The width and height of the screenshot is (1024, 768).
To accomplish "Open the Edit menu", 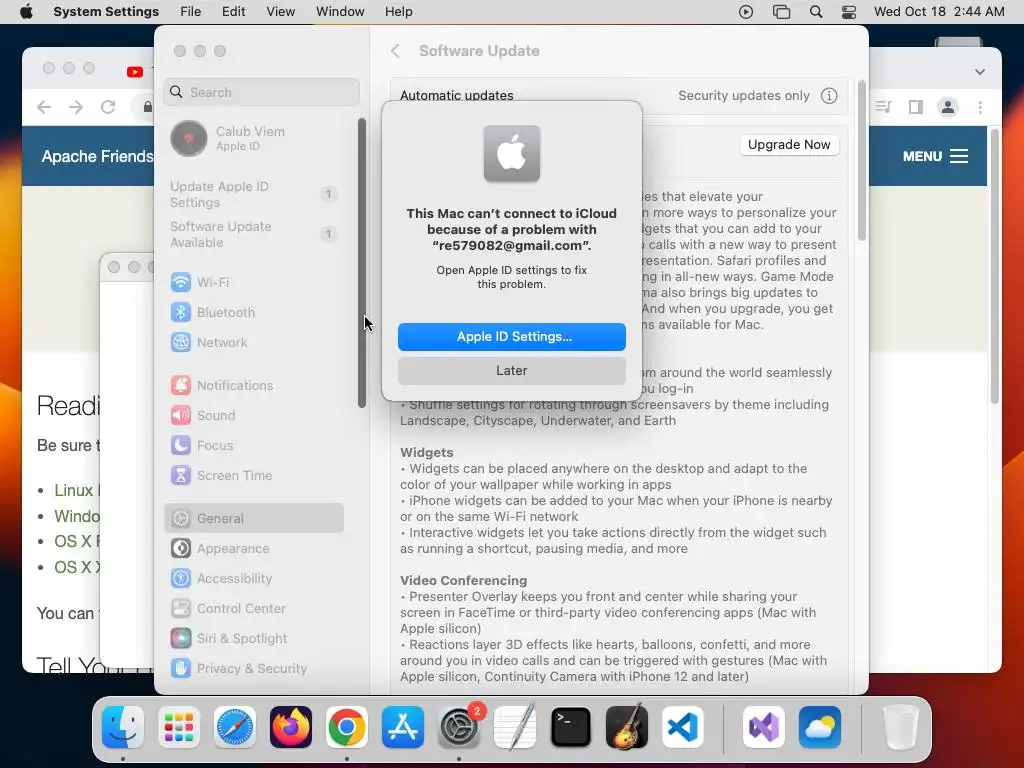I will point(233,12).
